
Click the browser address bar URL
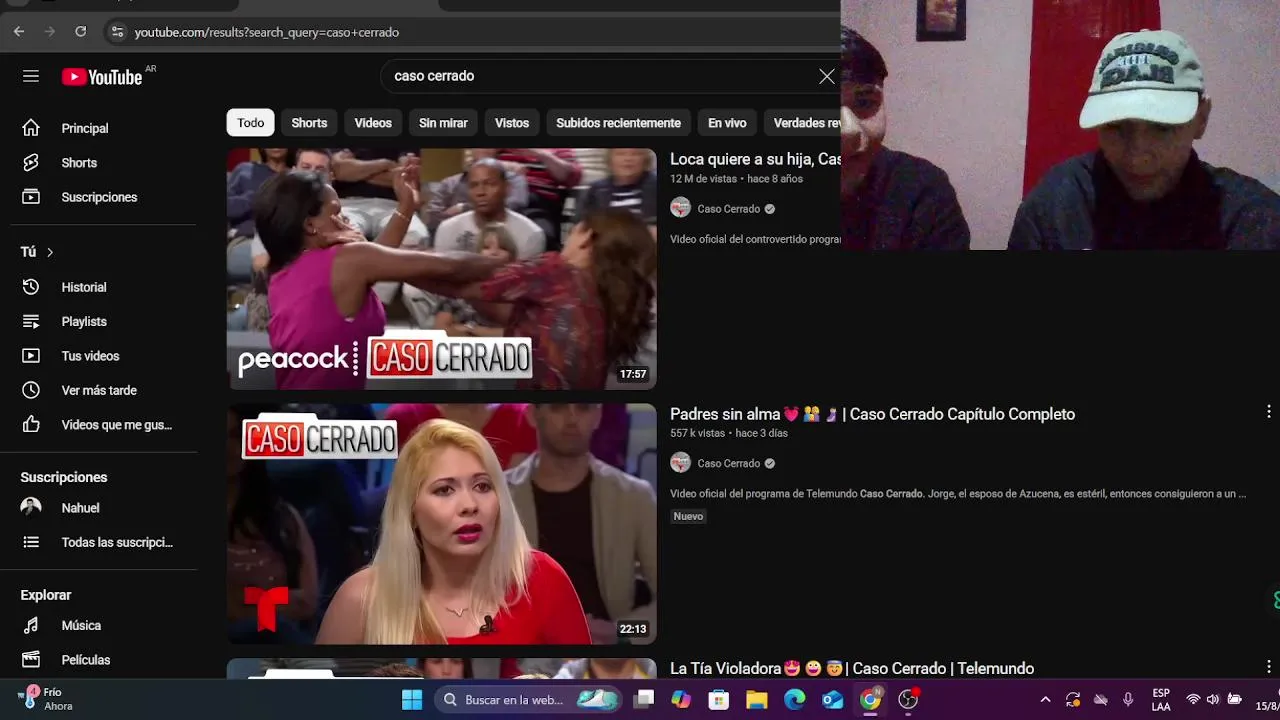click(x=267, y=32)
